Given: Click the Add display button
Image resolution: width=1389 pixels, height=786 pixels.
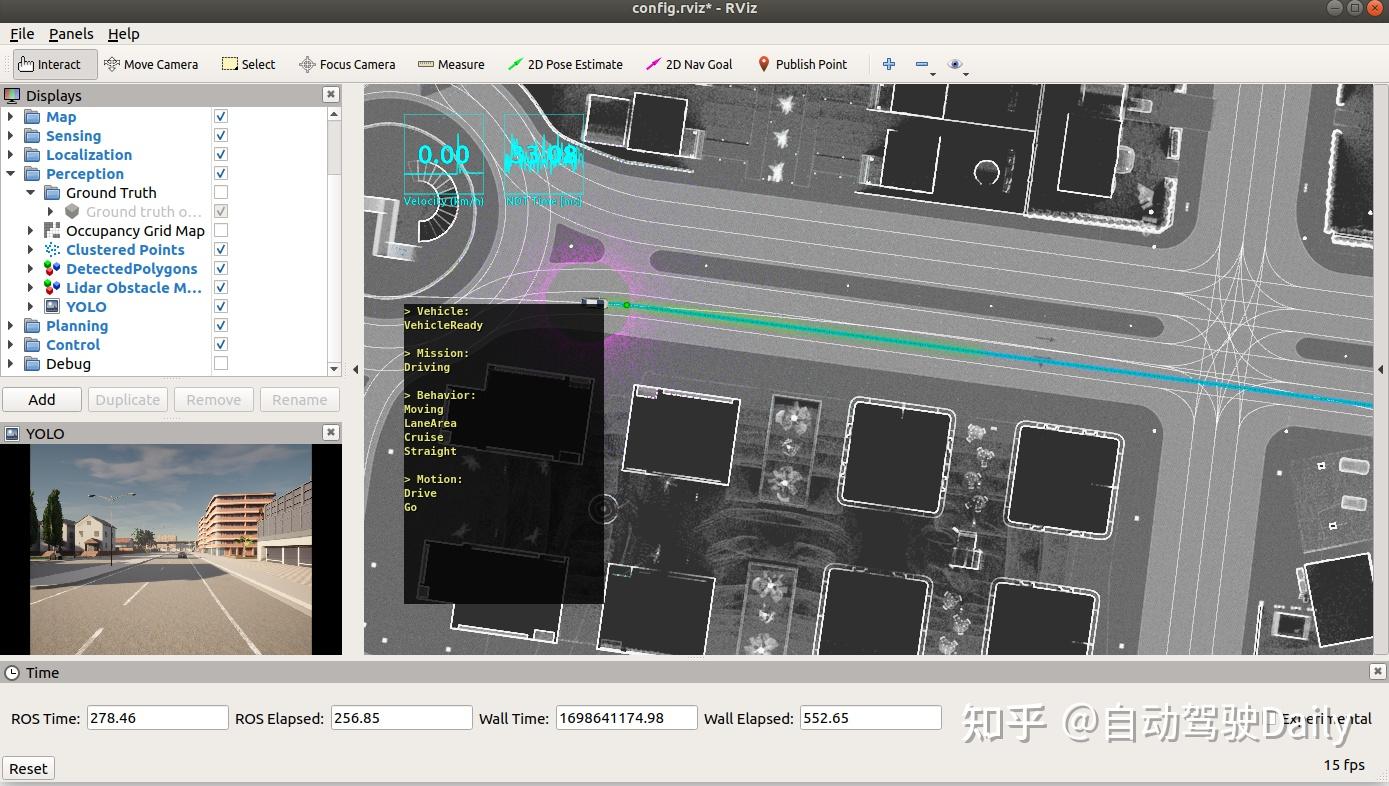Looking at the screenshot, I should coord(42,400).
